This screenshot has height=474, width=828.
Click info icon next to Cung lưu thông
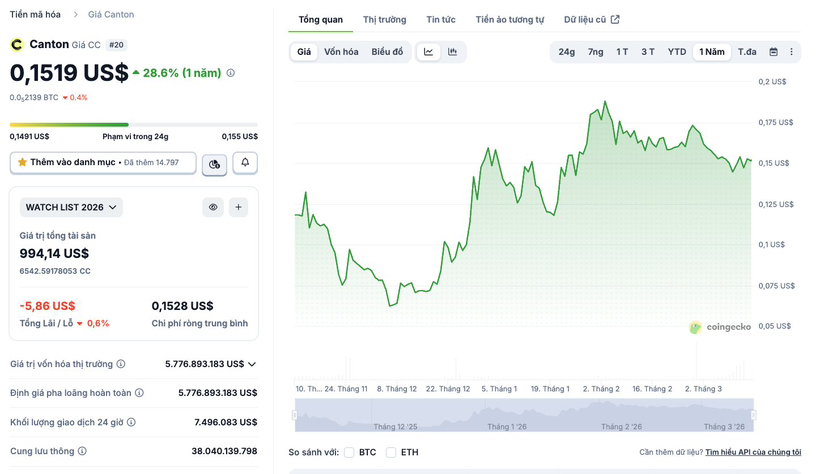click(x=82, y=451)
